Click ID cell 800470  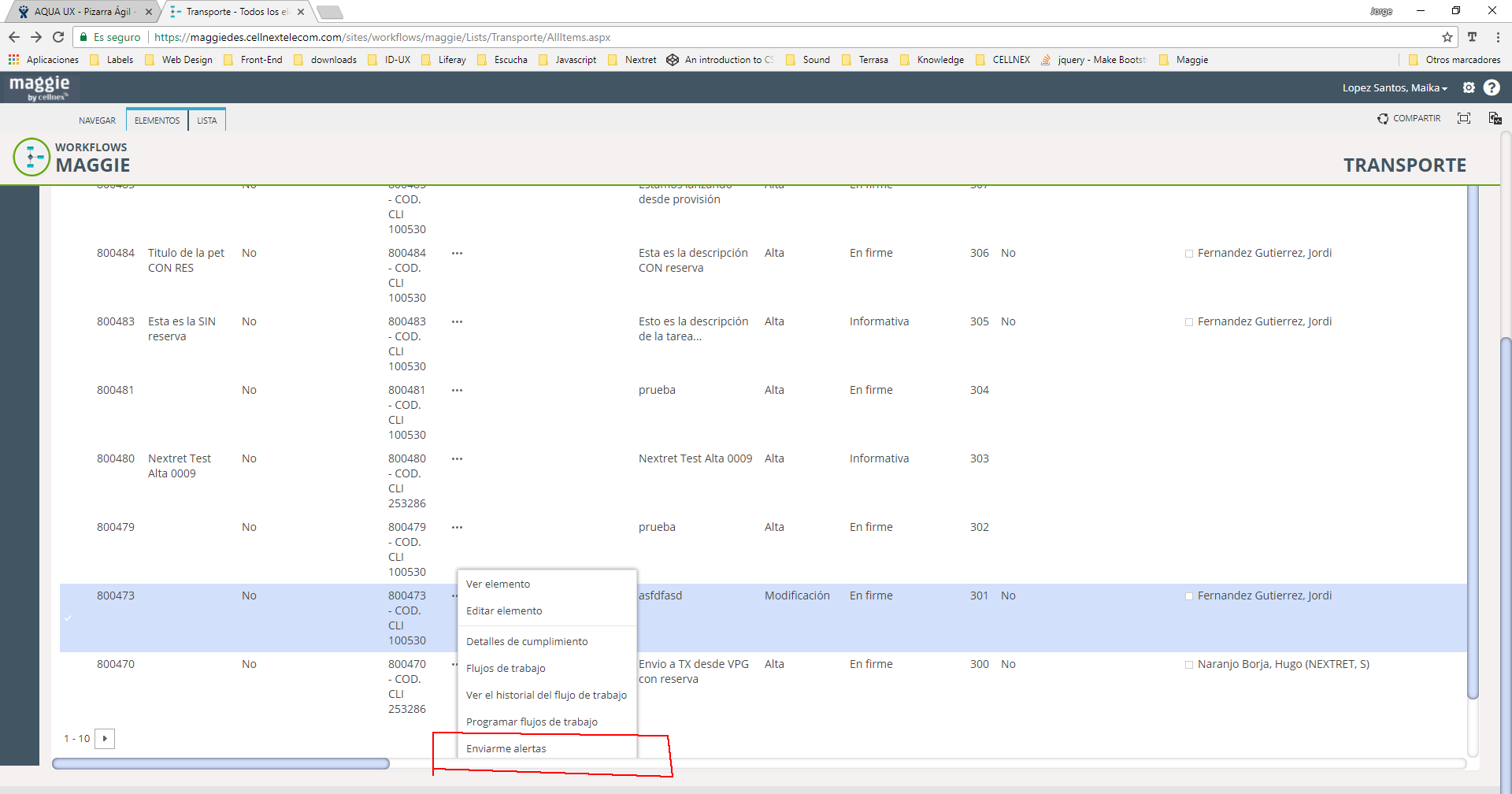[116, 664]
